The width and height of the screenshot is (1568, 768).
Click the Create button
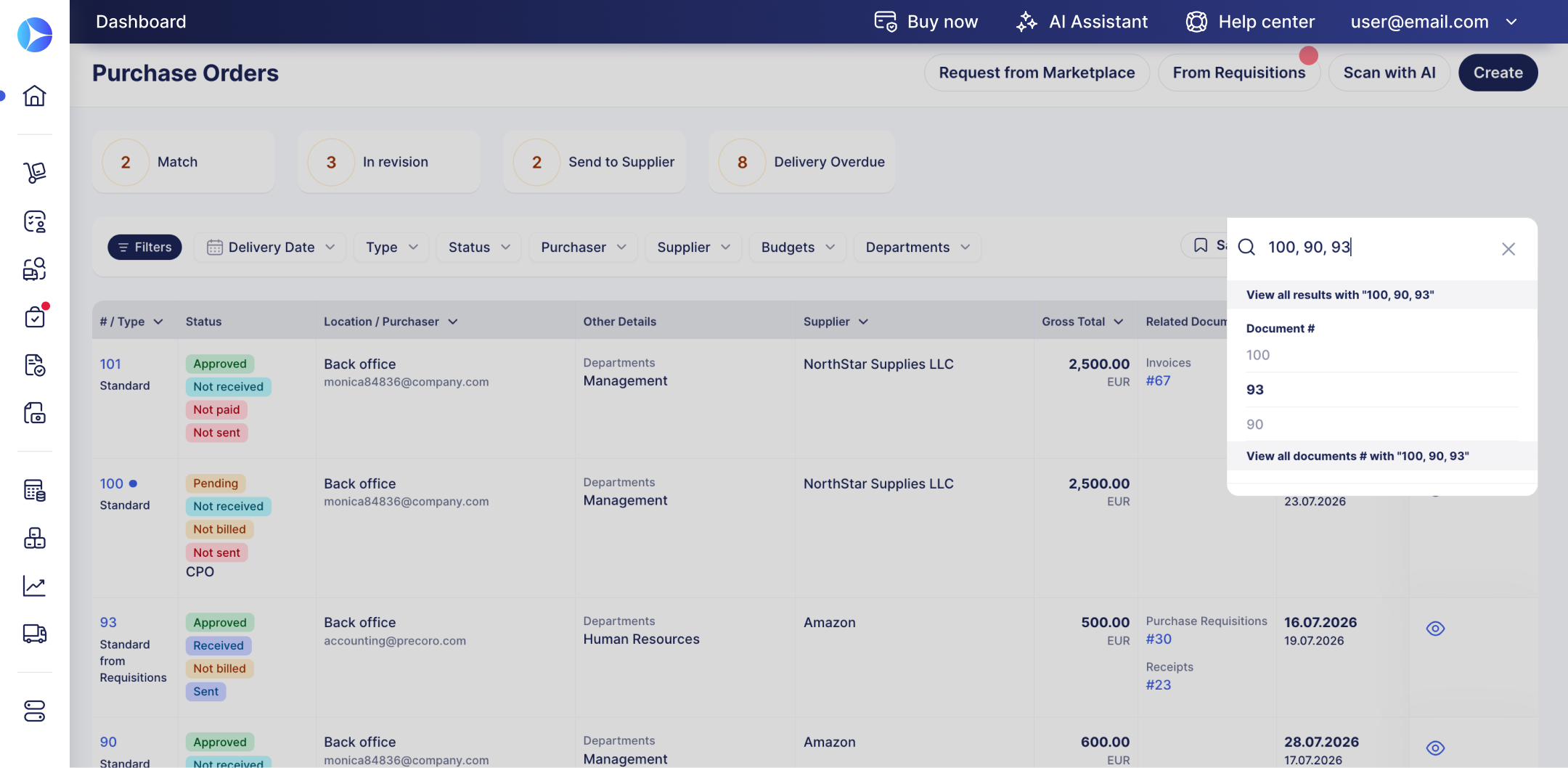click(1498, 73)
